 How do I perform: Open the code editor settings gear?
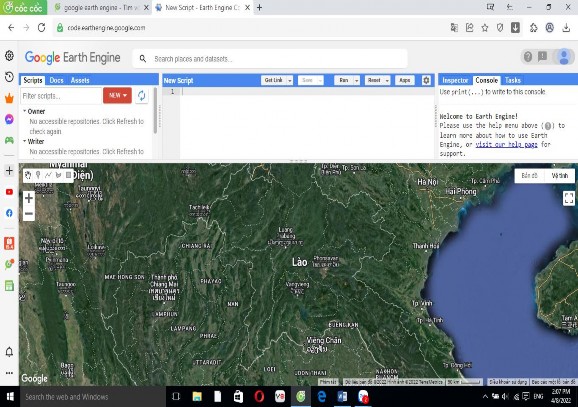426,80
